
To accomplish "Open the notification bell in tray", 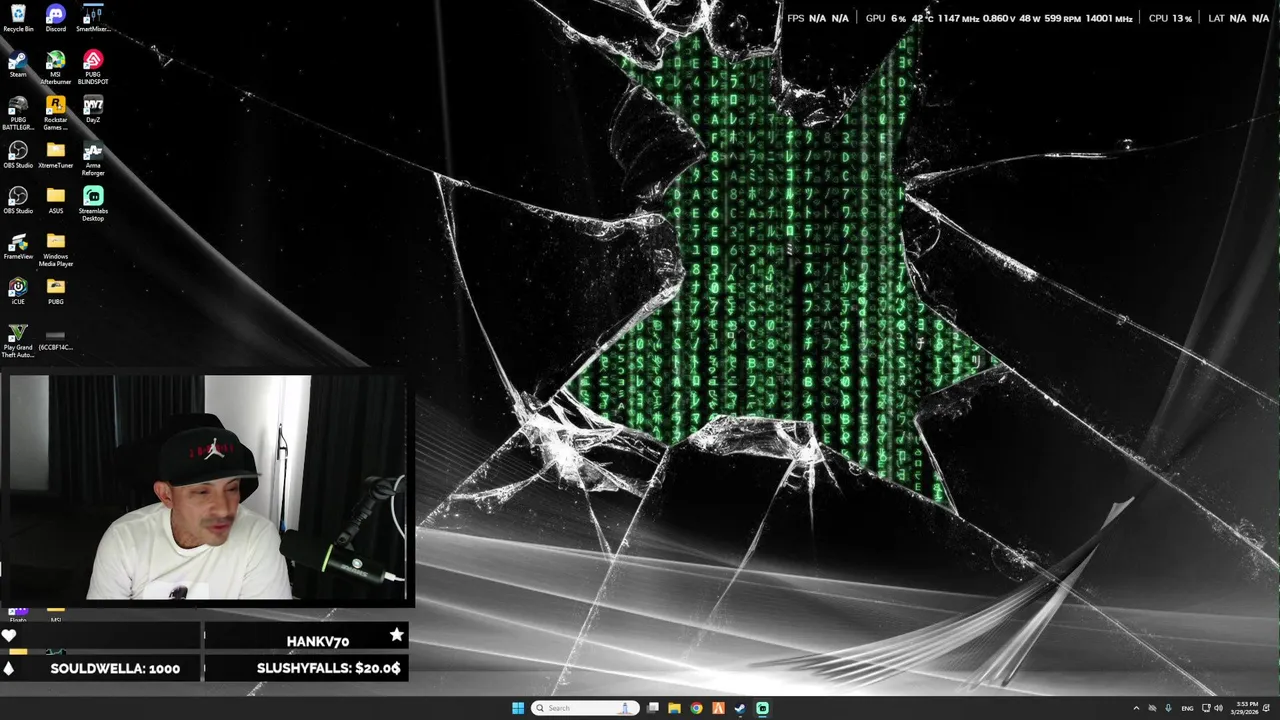I will point(1267,708).
